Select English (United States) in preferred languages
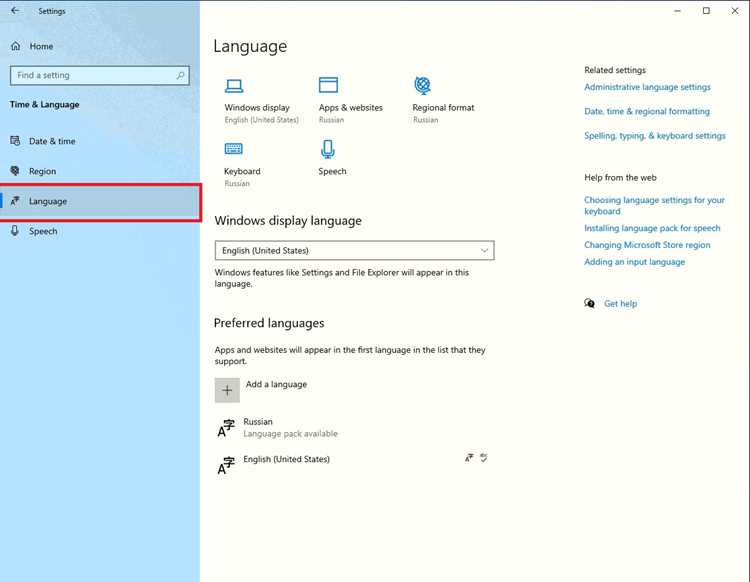Image resolution: width=750 pixels, height=582 pixels. [x=354, y=465]
